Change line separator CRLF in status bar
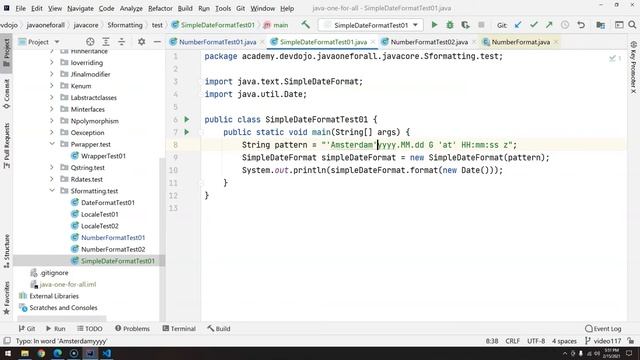 pos(512,340)
